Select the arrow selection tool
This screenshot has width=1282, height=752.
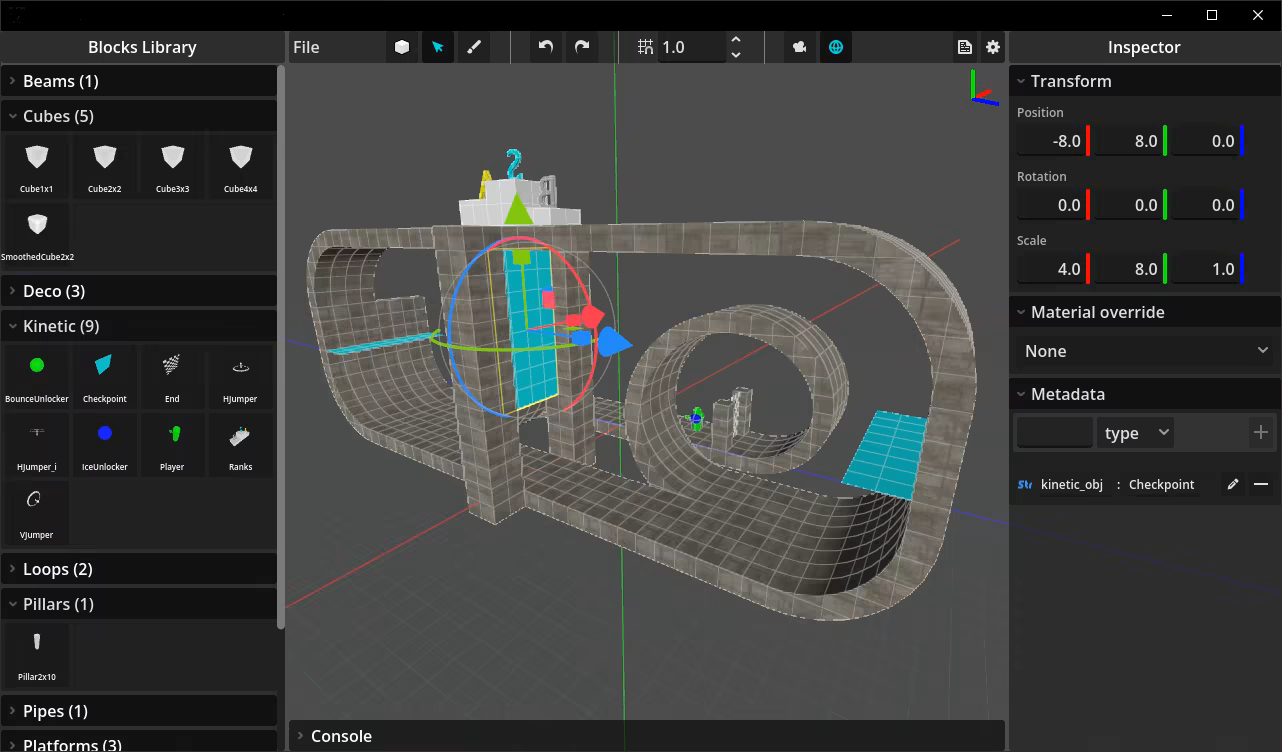pyautogui.click(x=437, y=47)
